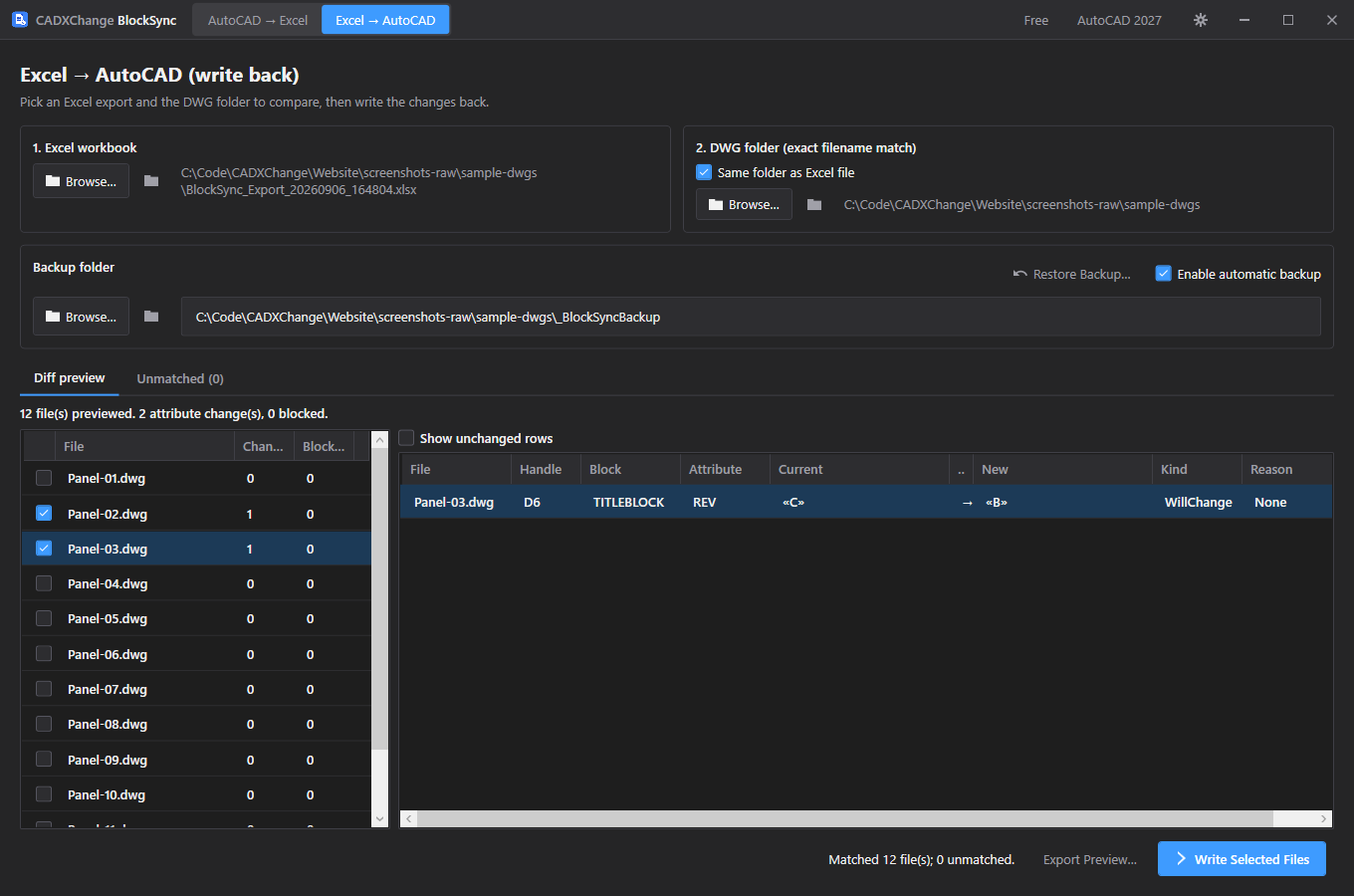
Task: Click the TITLEBLOCK cell
Action: click(x=628, y=502)
